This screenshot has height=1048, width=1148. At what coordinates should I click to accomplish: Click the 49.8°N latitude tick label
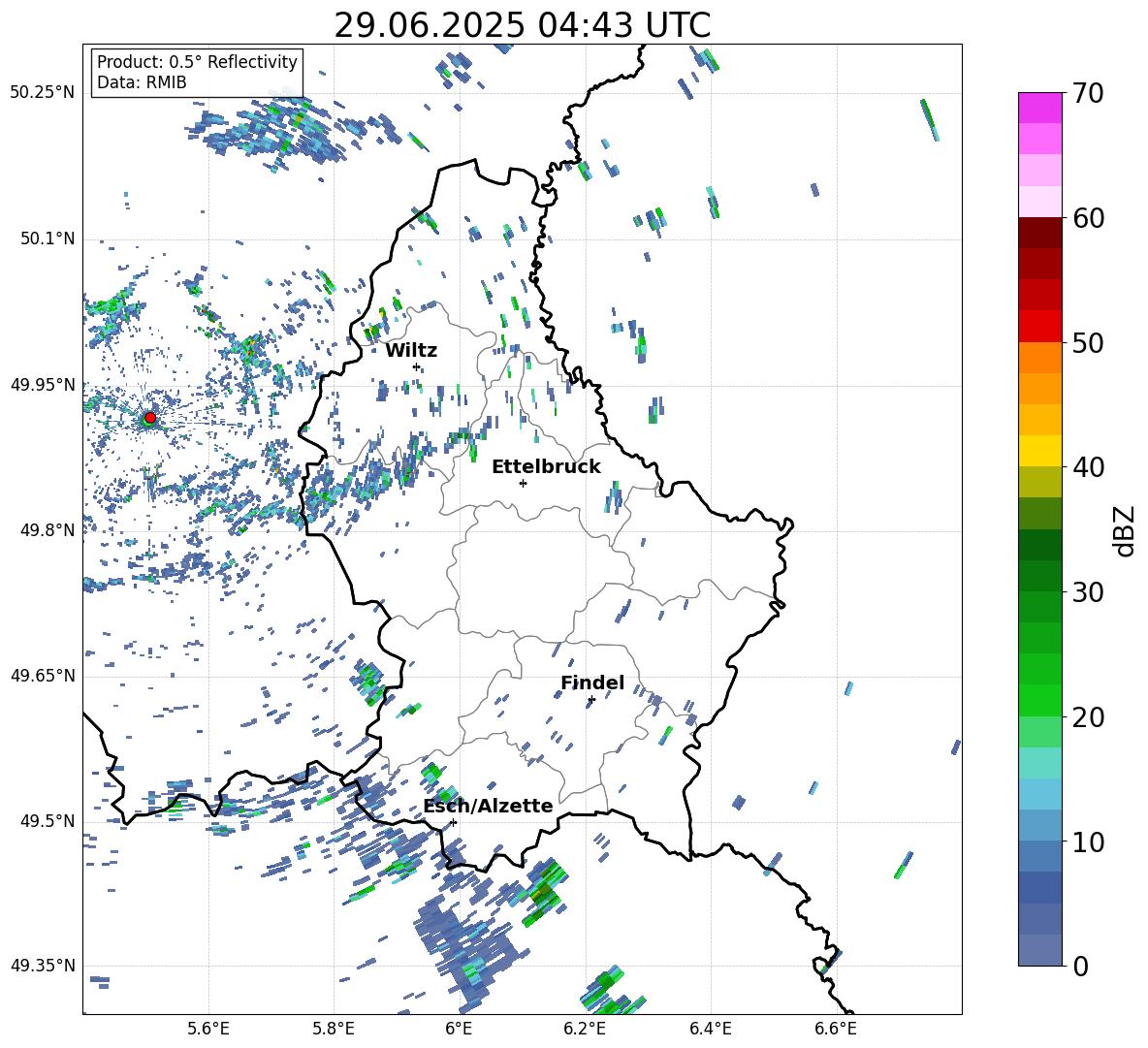point(48,530)
